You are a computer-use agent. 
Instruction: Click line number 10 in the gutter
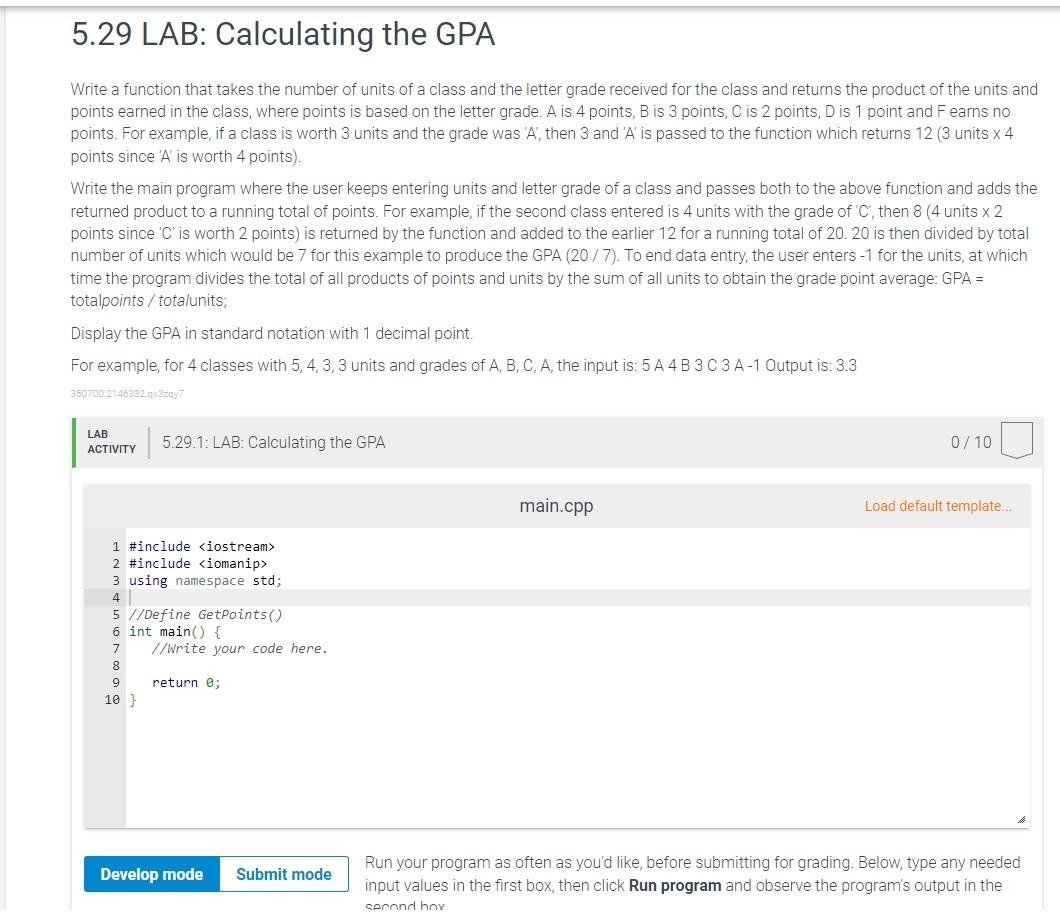(111, 699)
